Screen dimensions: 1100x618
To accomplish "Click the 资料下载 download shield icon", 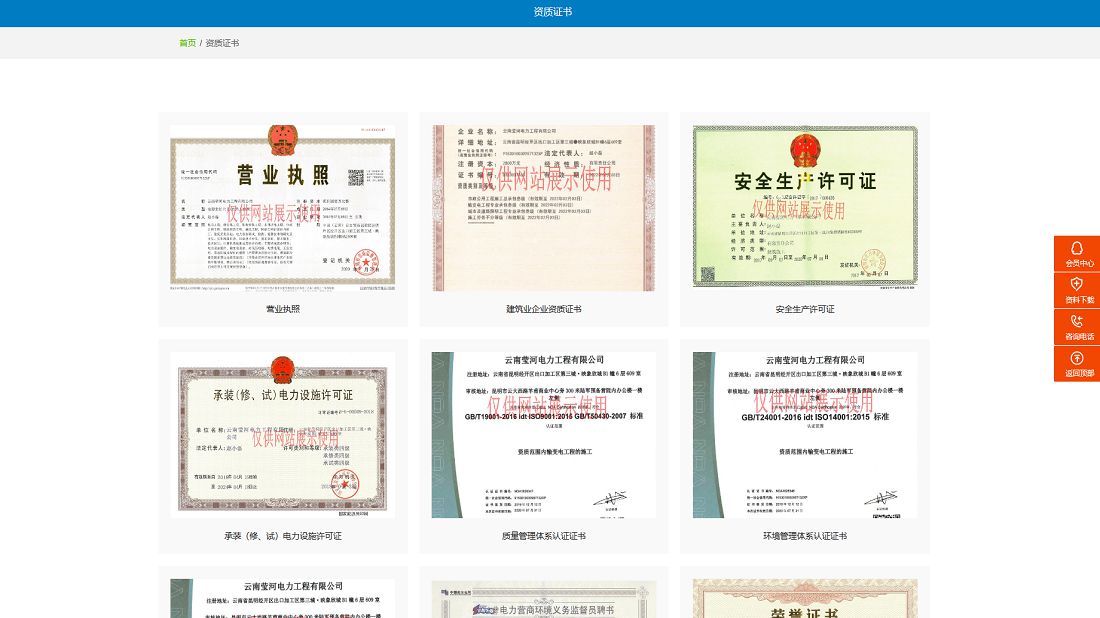I will click(1077, 285).
